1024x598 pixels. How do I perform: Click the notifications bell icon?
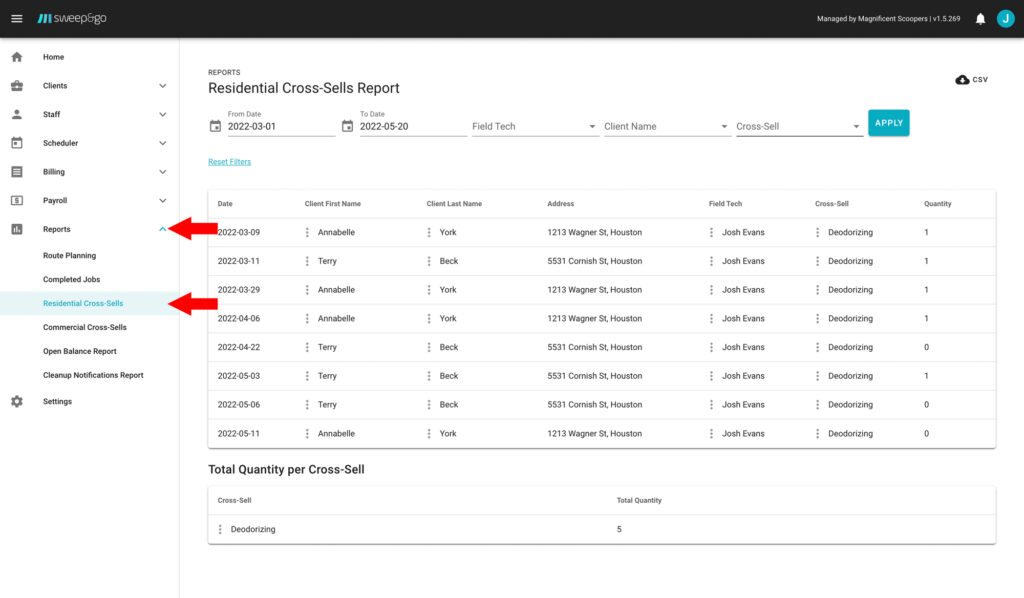[980, 18]
